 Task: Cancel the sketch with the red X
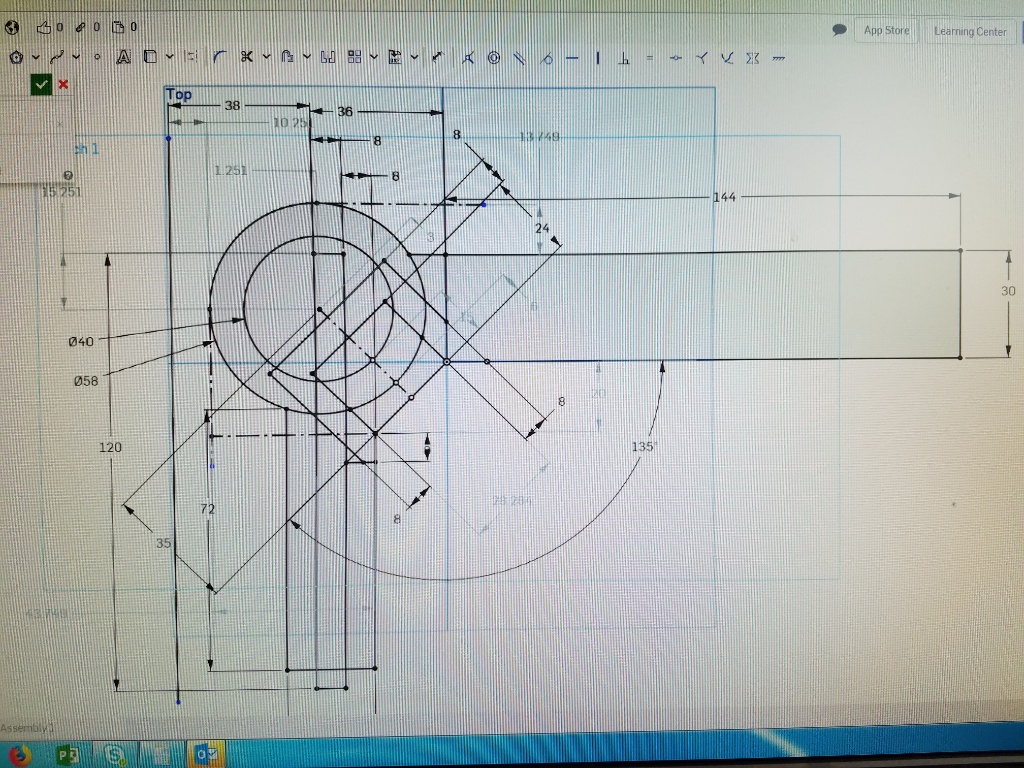pyautogui.click(x=64, y=85)
